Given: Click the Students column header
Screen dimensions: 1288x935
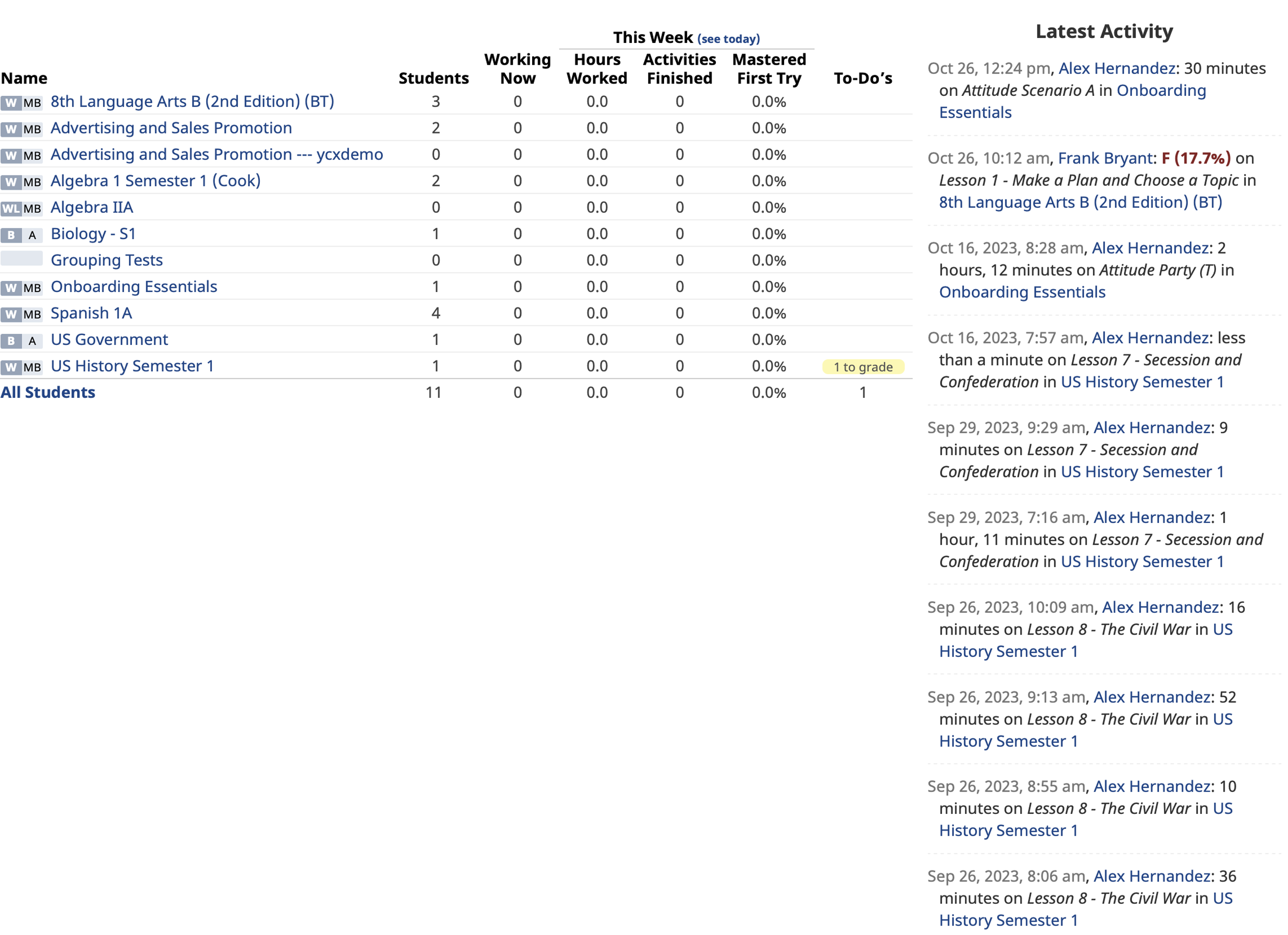Looking at the screenshot, I should point(434,79).
